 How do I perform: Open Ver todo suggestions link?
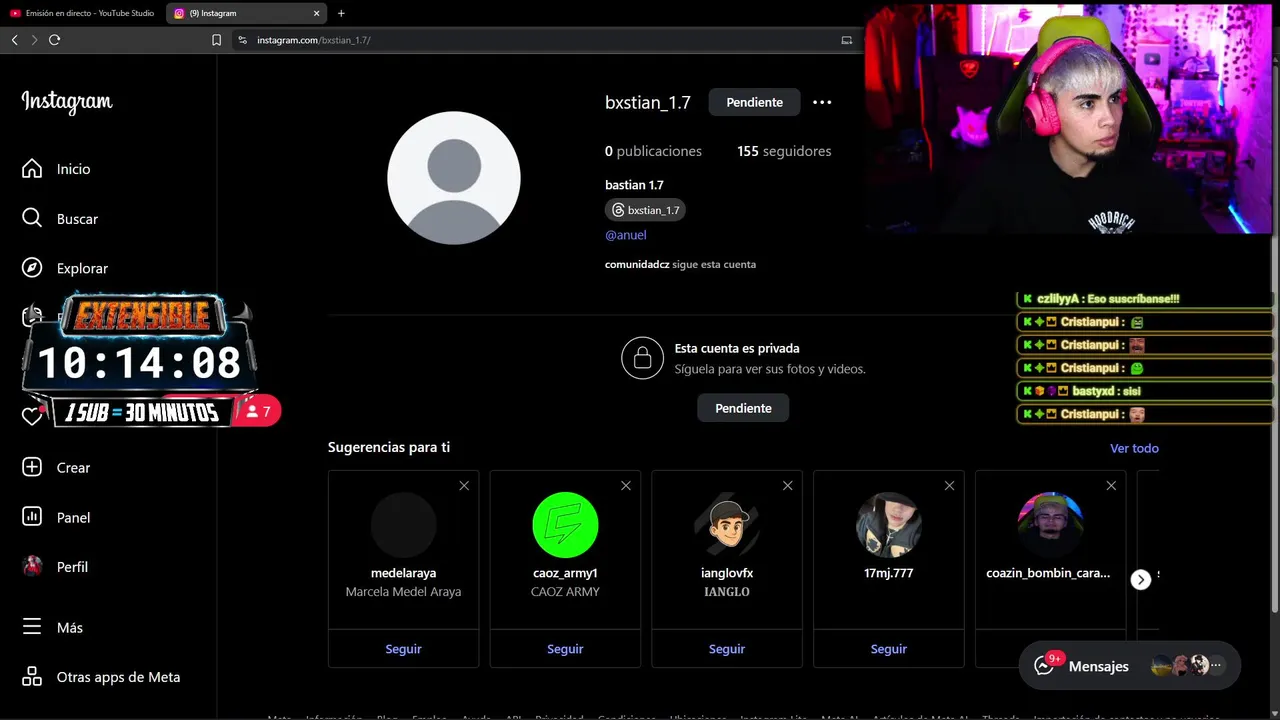pos(1134,448)
